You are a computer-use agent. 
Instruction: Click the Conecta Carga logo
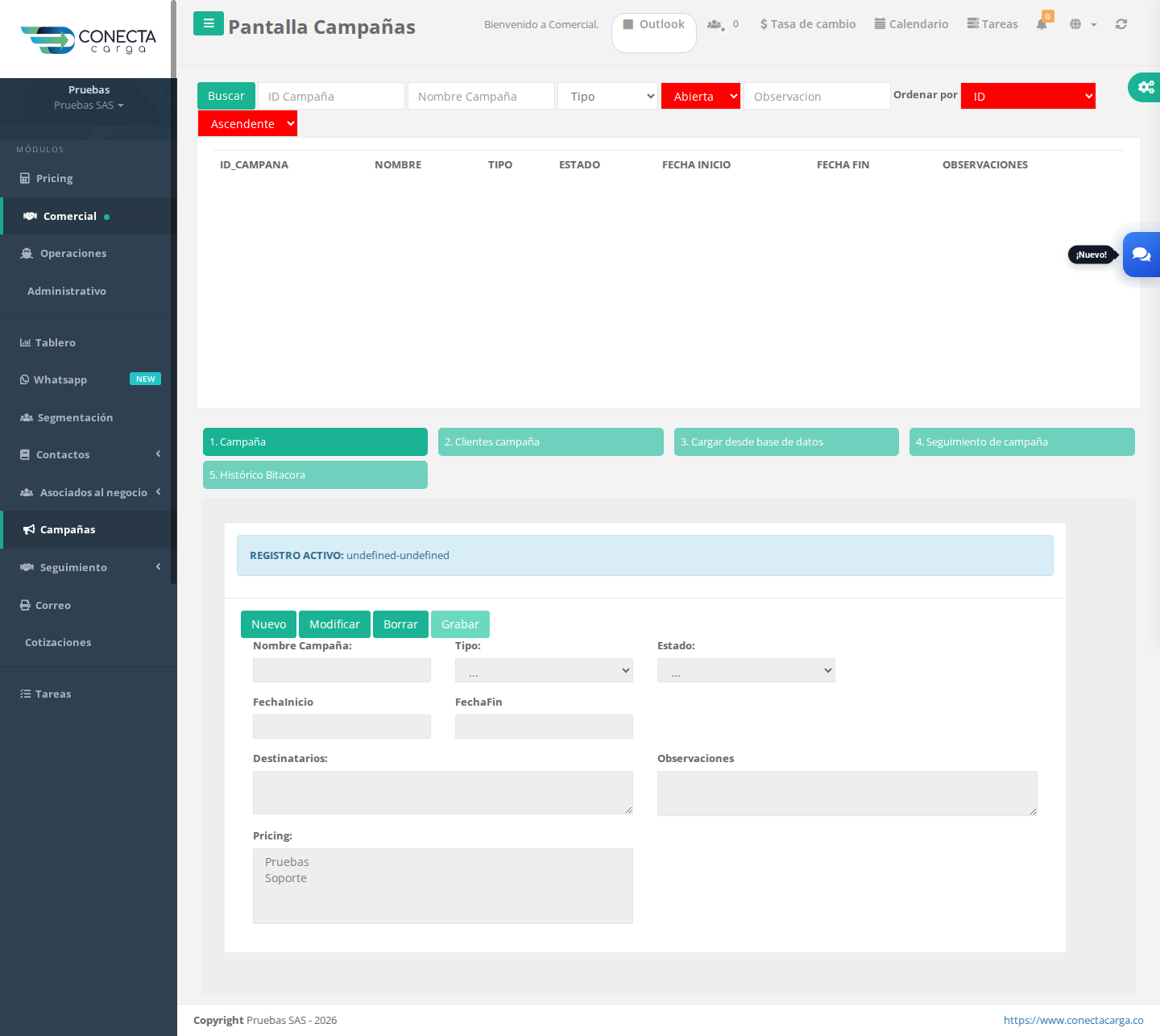coord(89,39)
